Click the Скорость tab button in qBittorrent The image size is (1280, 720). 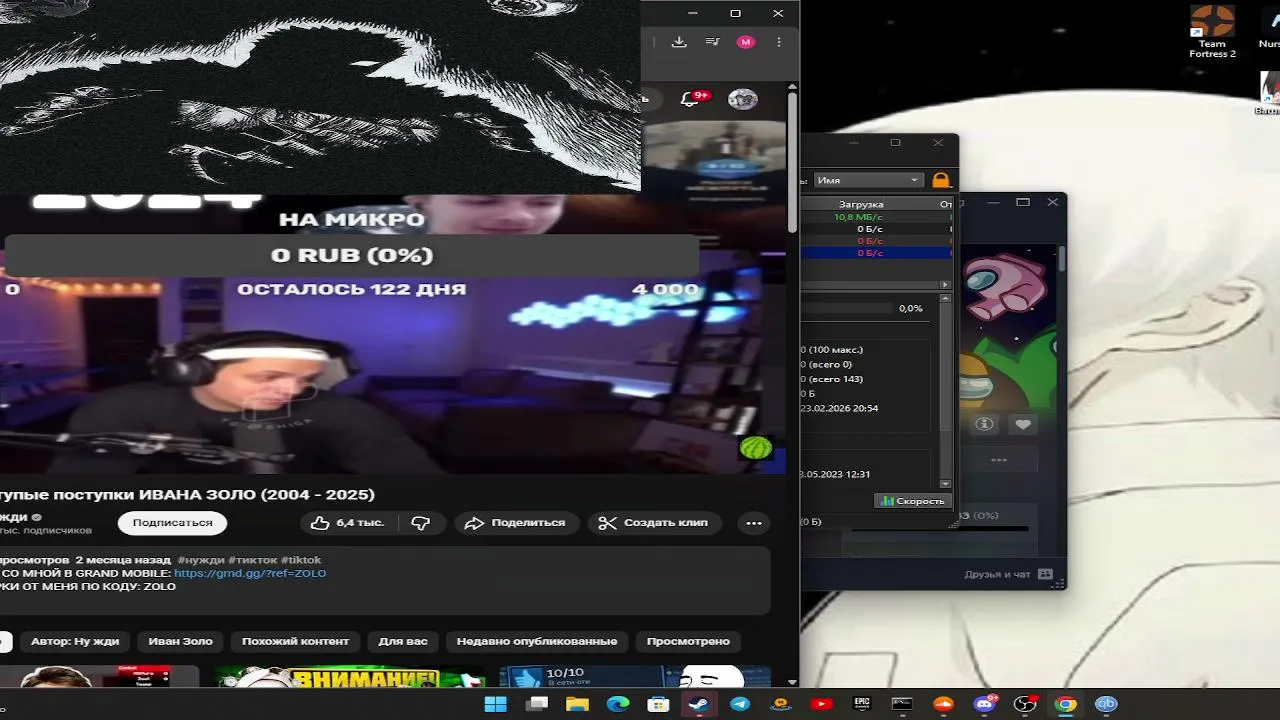click(912, 501)
